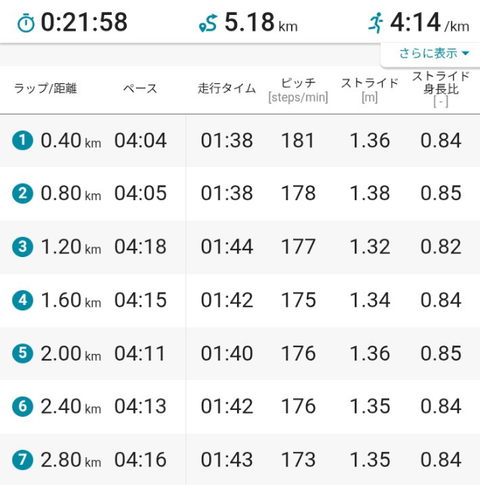Screen dimensions: 480x485
Task: Click the ピッチ steps/min column header
Action: (298, 90)
